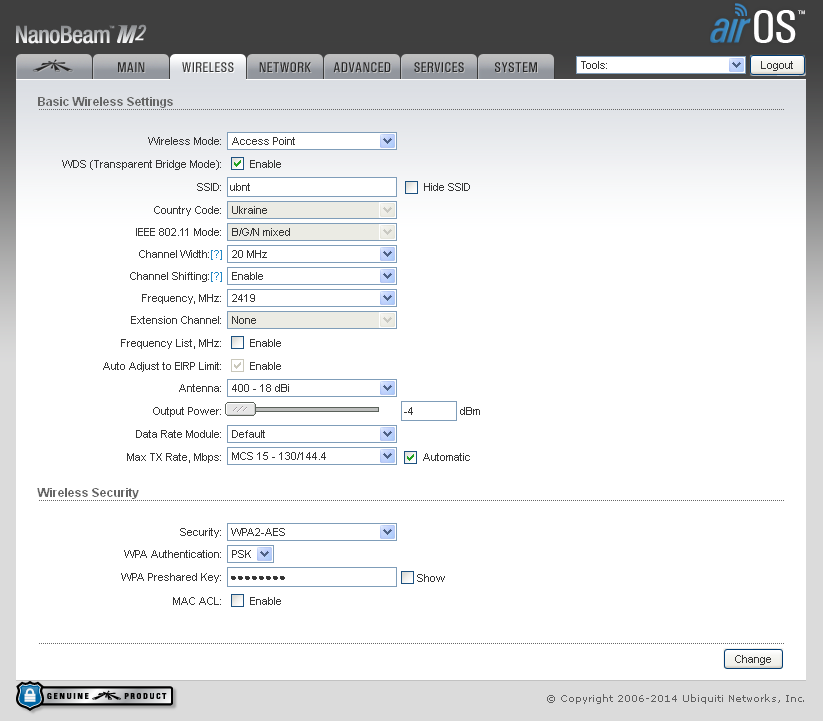This screenshot has width=823, height=721.
Task: Uncheck the Automatic rate checkbox
Action: 410,458
